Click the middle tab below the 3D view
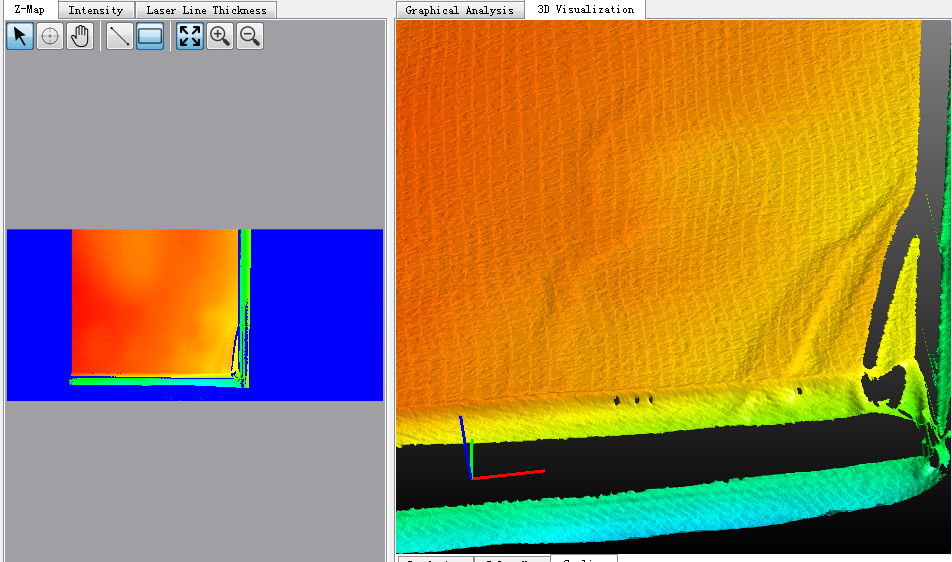This screenshot has width=952, height=562. tap(512, 559)
